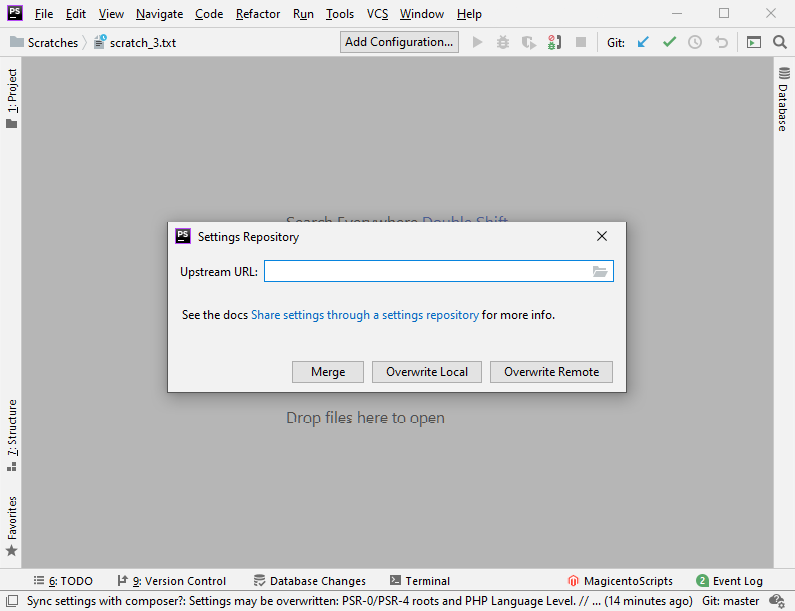Viewport: 795px width, 611px height.
Task: Open the Tools menu
Action: coord(340,14)
